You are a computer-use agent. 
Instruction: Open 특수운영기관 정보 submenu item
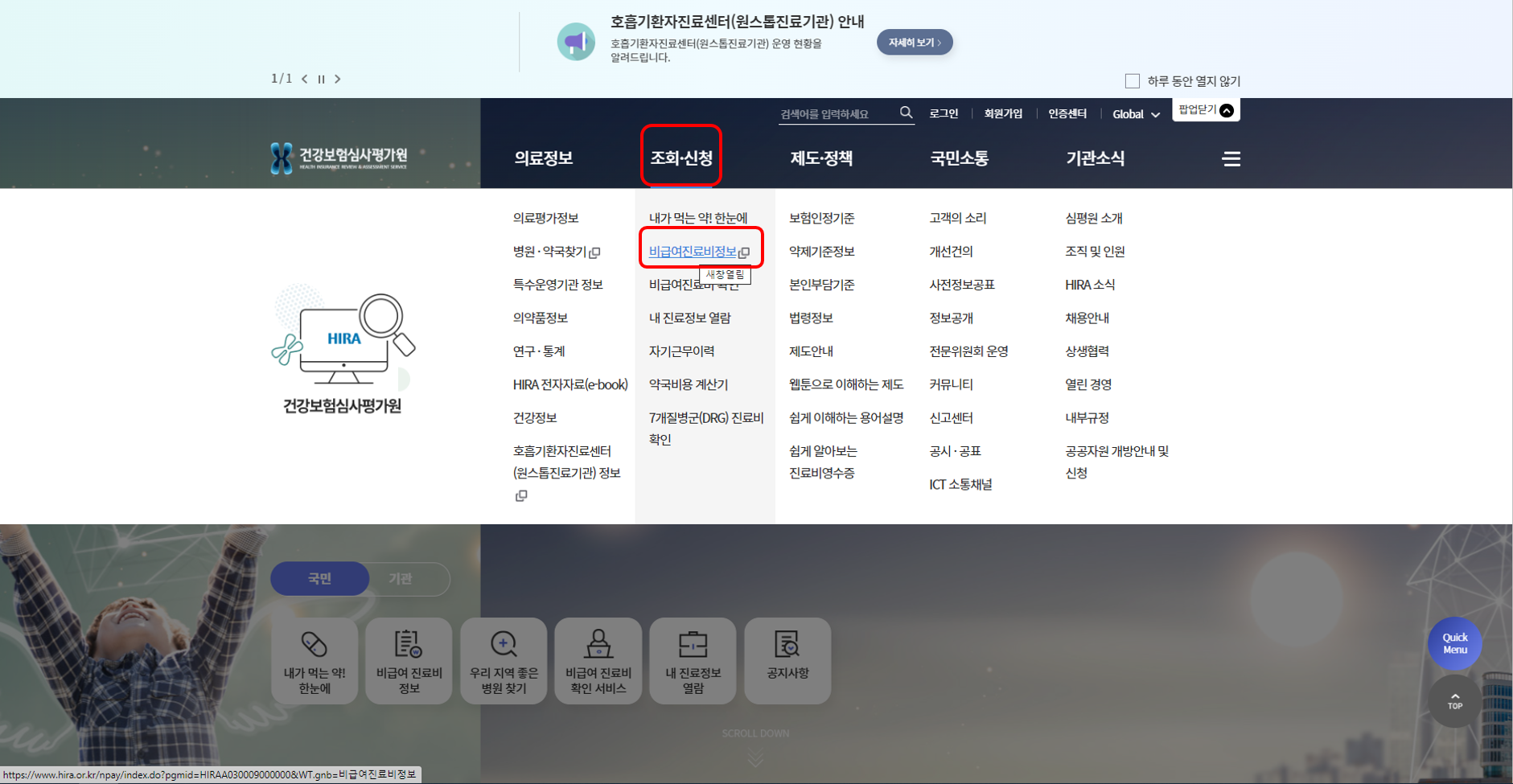[558, 285]
